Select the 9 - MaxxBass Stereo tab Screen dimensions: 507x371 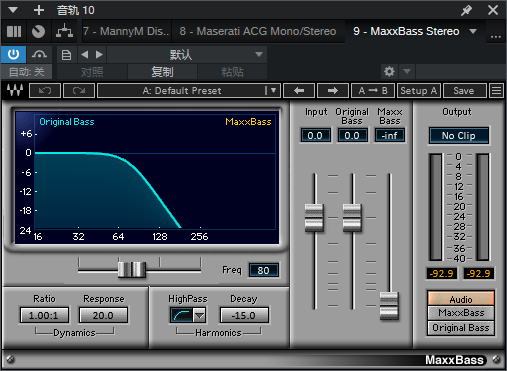click(406, 31)
